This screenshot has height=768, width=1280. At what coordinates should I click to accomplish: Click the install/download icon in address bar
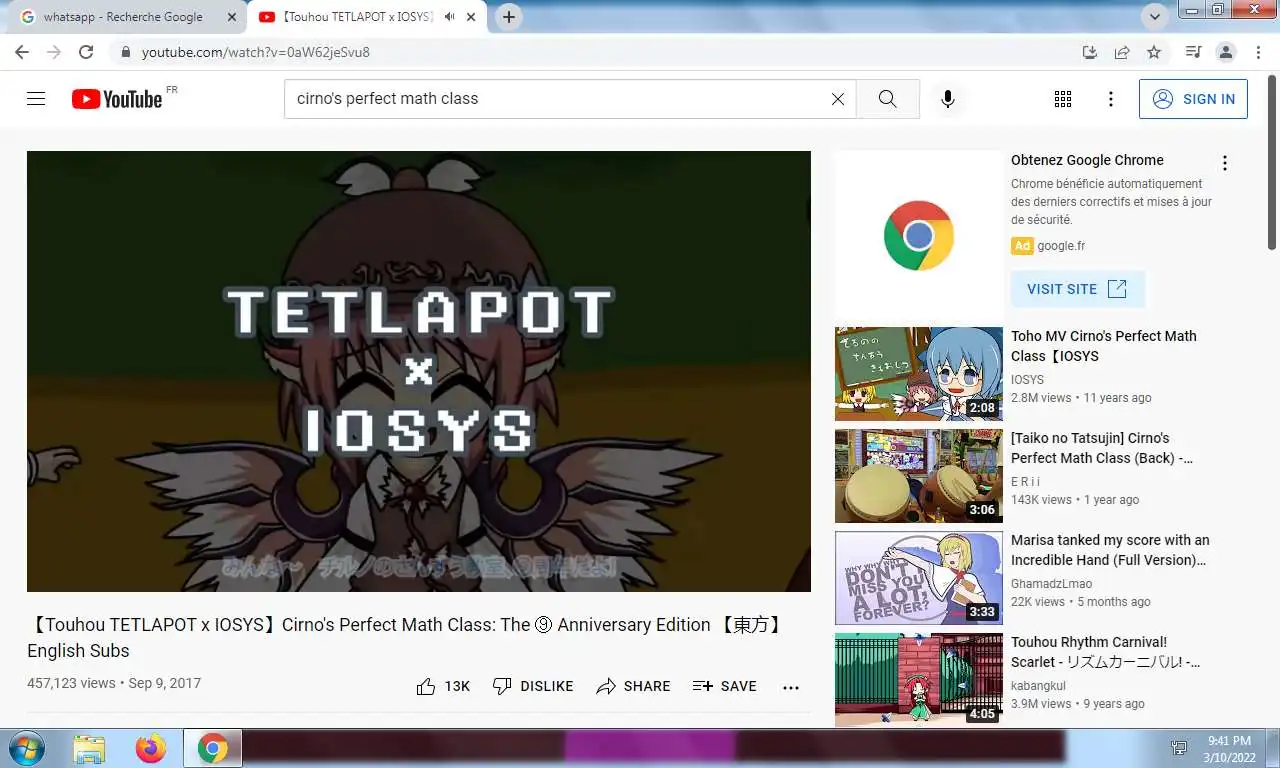[x=1090, y=52]
